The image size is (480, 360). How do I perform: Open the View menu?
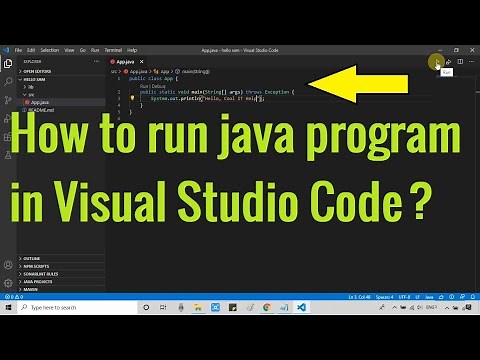[x=69, y=50]
